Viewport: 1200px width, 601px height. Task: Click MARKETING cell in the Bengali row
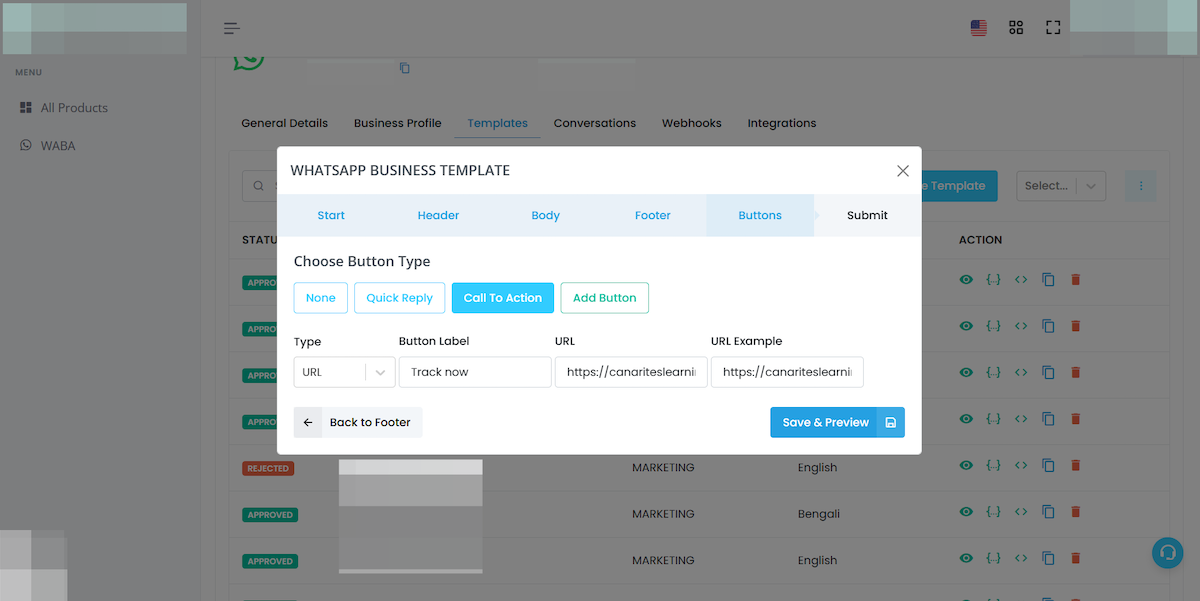663,514
